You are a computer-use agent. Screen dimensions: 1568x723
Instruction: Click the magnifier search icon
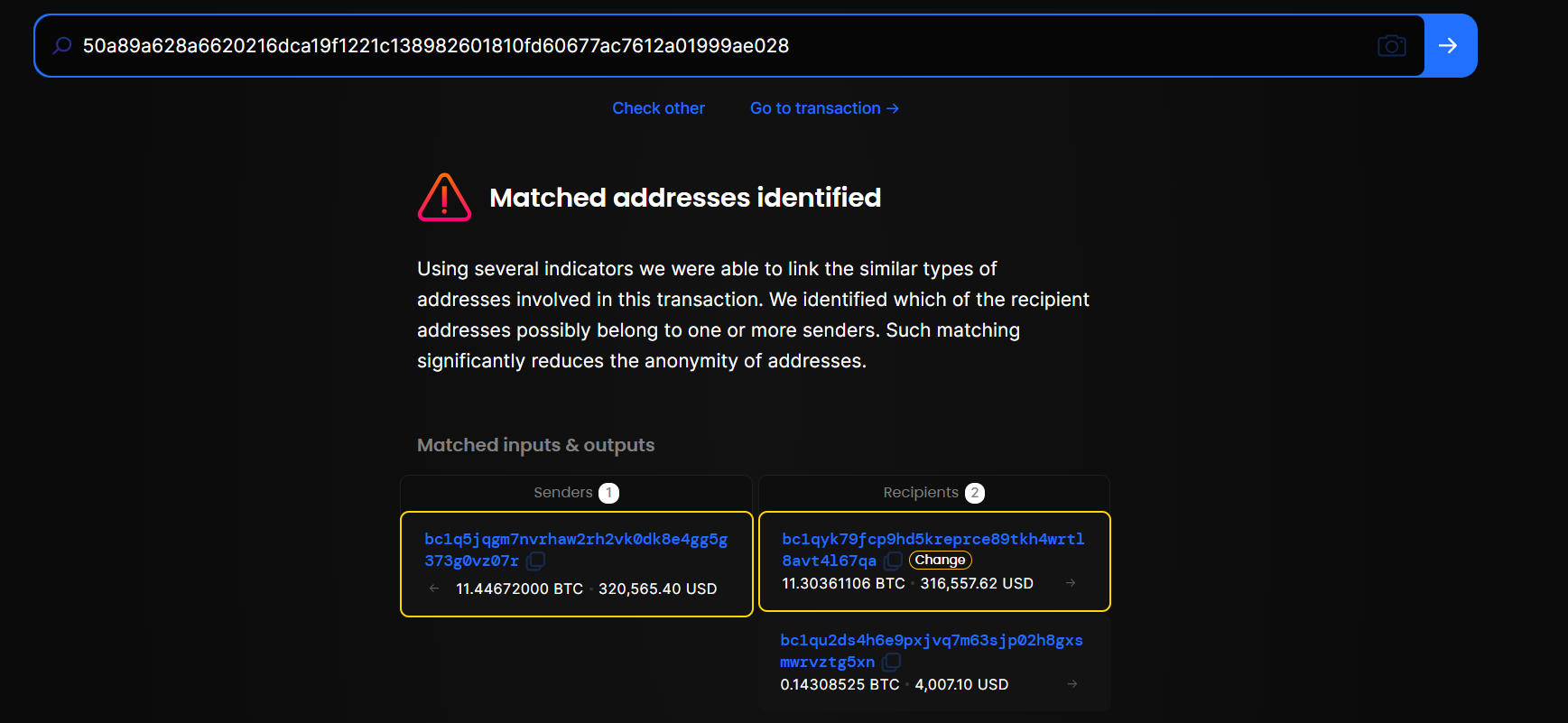(x=62, y=45)
